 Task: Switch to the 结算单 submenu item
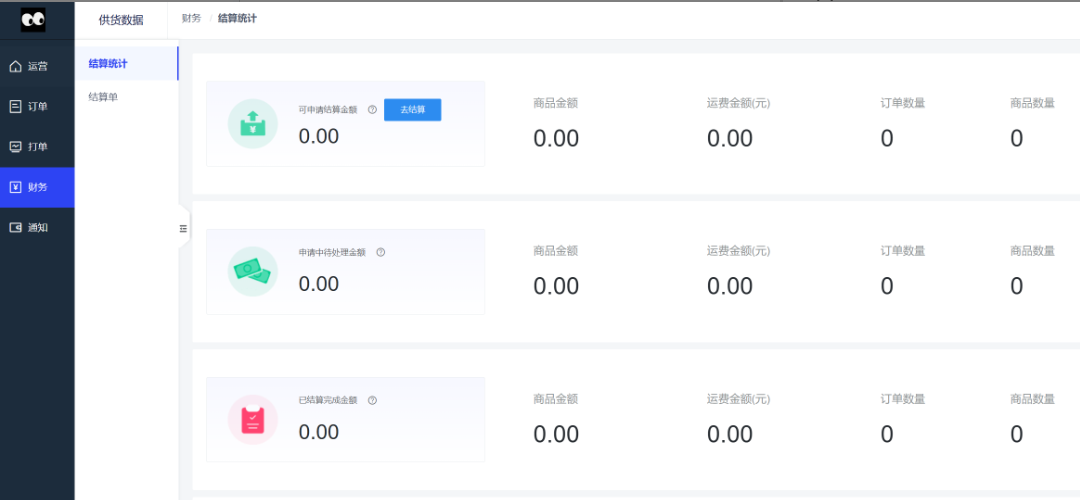click(103, 97)
